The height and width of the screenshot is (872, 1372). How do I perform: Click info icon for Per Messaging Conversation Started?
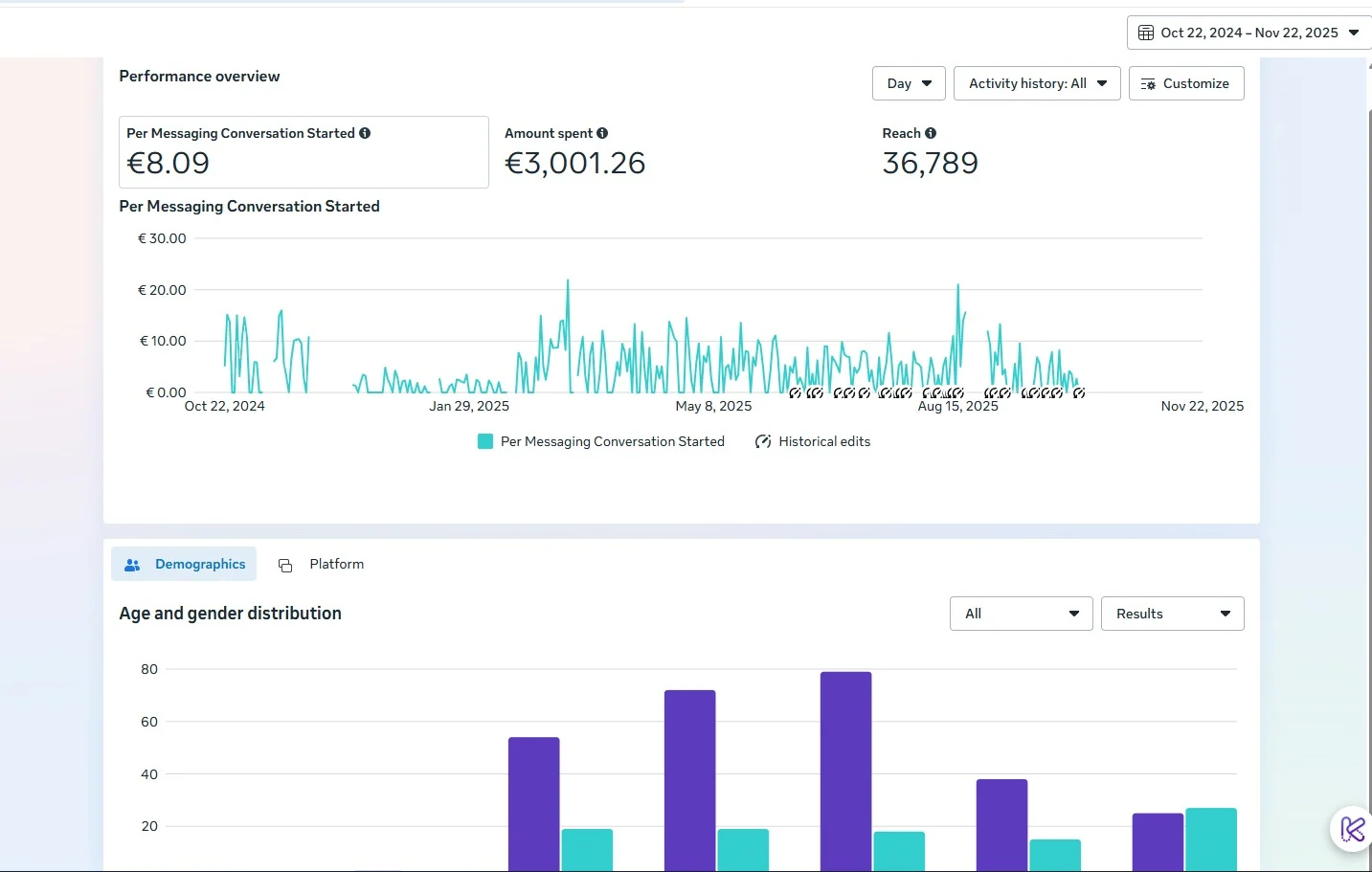tap(365, 133)
